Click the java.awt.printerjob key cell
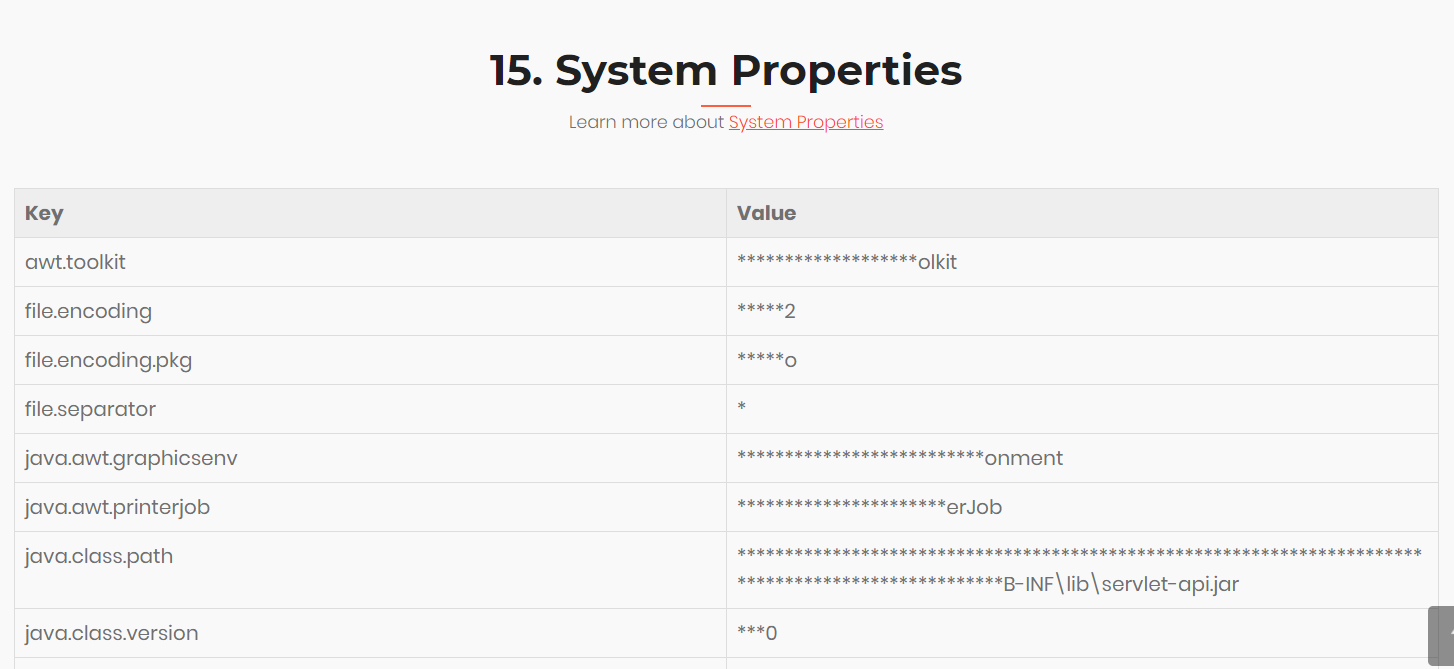This screenshot has width=1454, height=669. click(x=117, y=507)
